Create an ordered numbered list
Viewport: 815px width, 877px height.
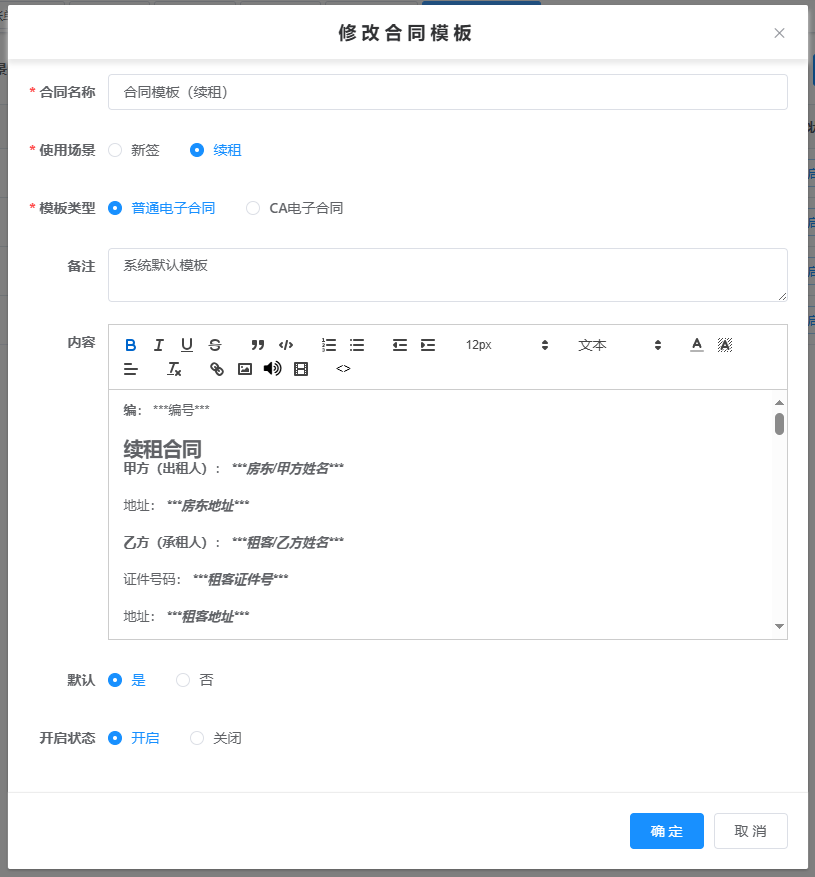click(x=329, y=345)
